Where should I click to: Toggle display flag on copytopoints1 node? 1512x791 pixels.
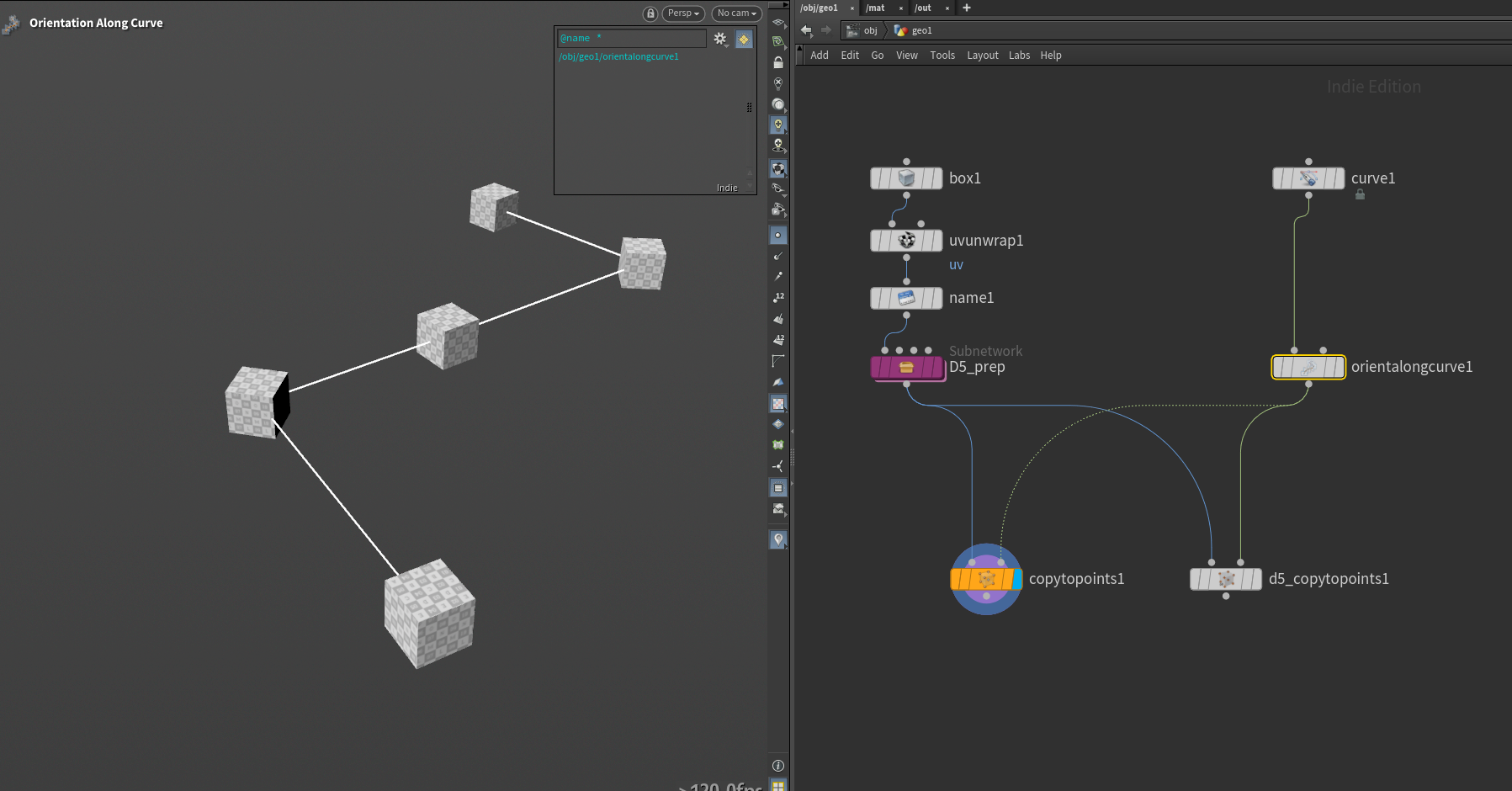[x=1016, y=579]
